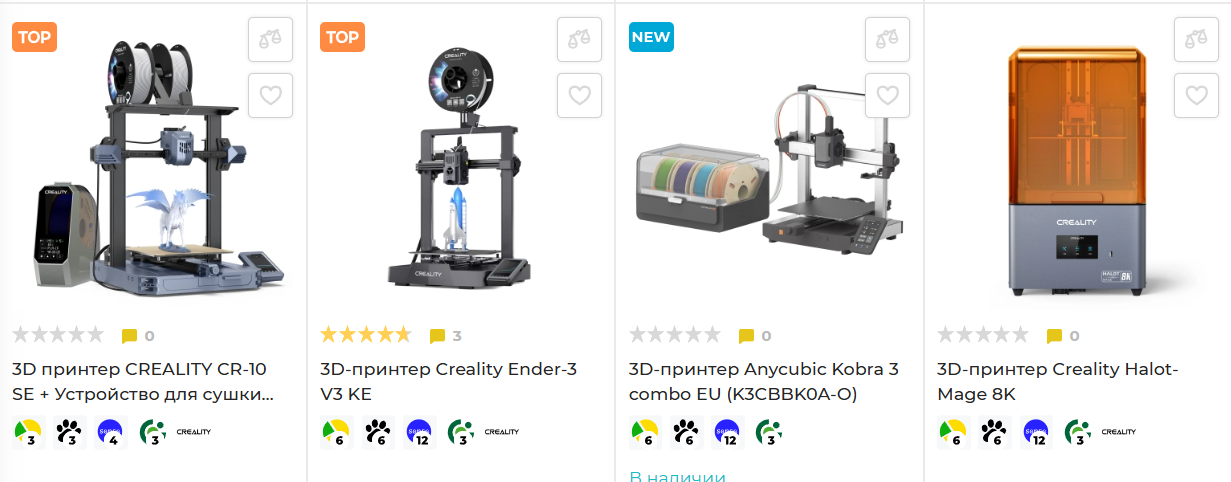
Task: Click the paw icon under Anycubic Kobra 3
Action: coord(685,433)
